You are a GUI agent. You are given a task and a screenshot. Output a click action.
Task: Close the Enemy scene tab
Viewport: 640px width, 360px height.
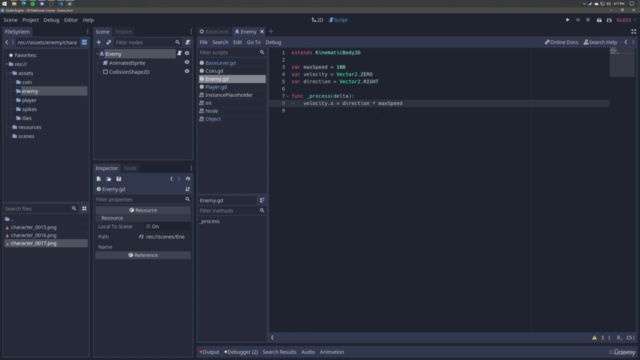click(262, 32)
